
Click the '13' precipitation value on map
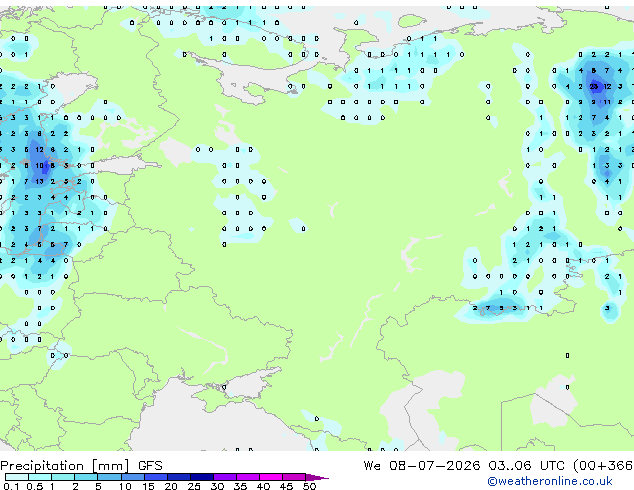pyautogui.click(x=39, y=182)
